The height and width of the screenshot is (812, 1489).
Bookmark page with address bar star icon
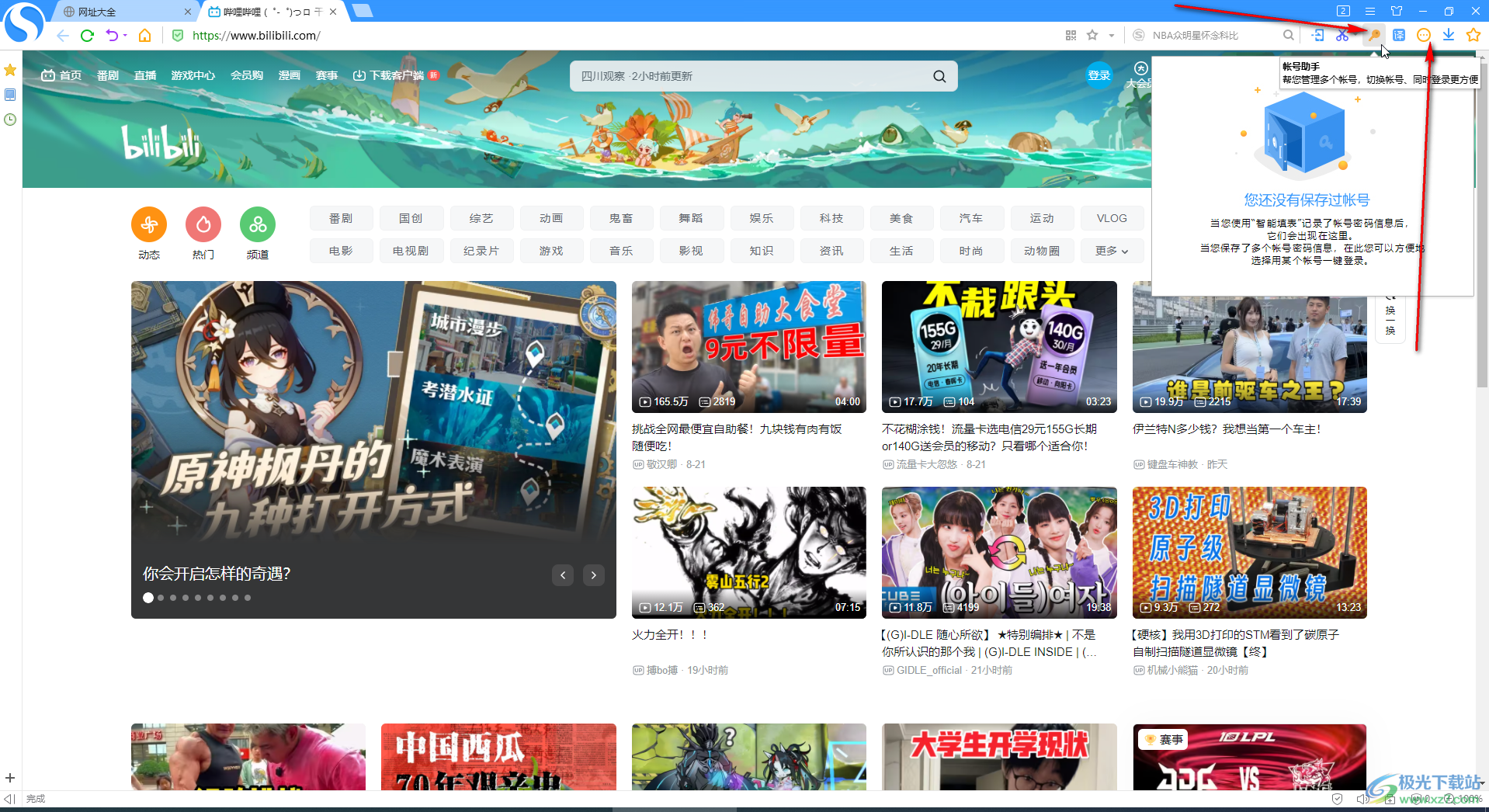pos(1092,35)
